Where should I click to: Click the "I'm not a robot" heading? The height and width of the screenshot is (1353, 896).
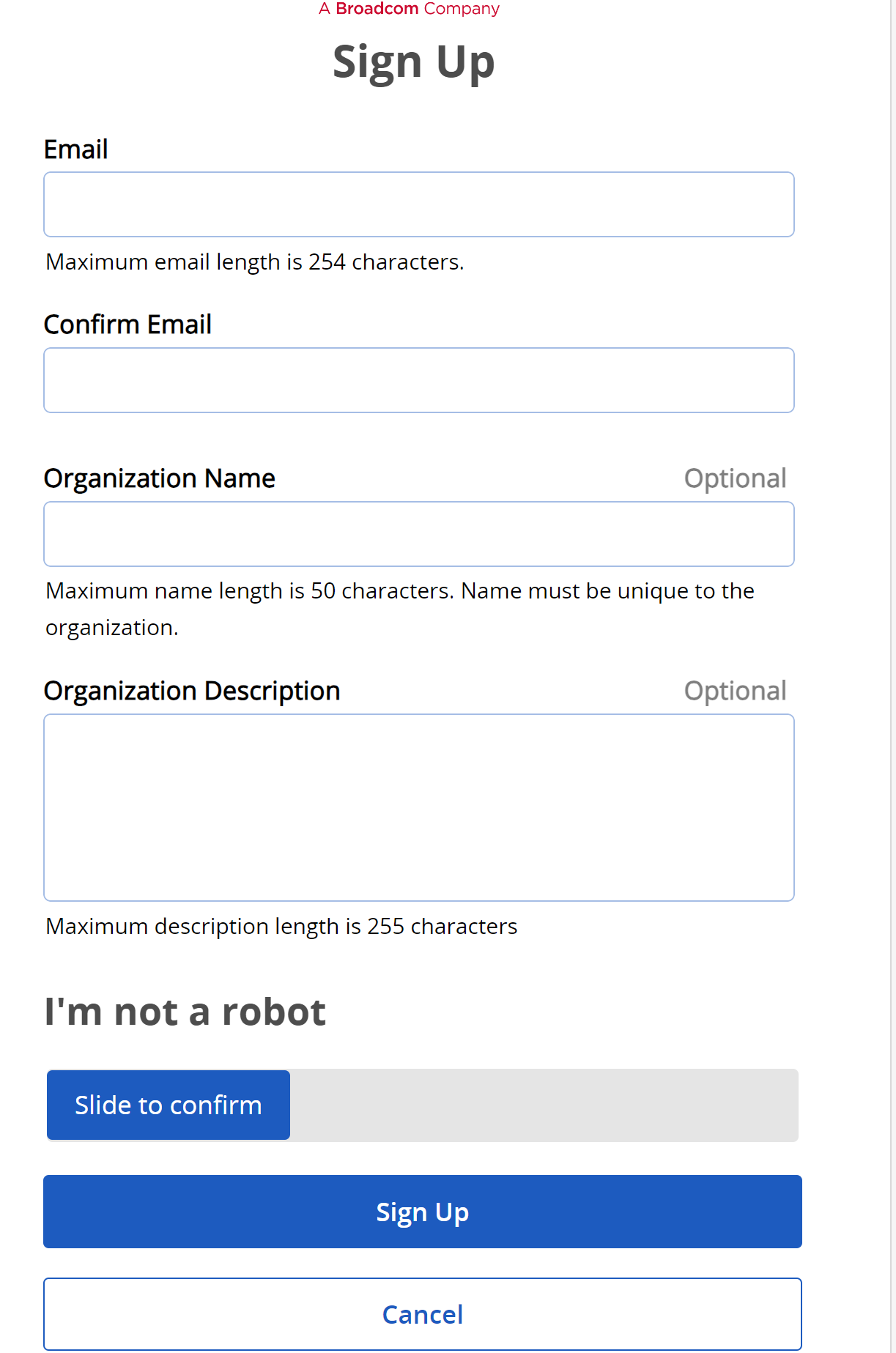[185, 1012]
